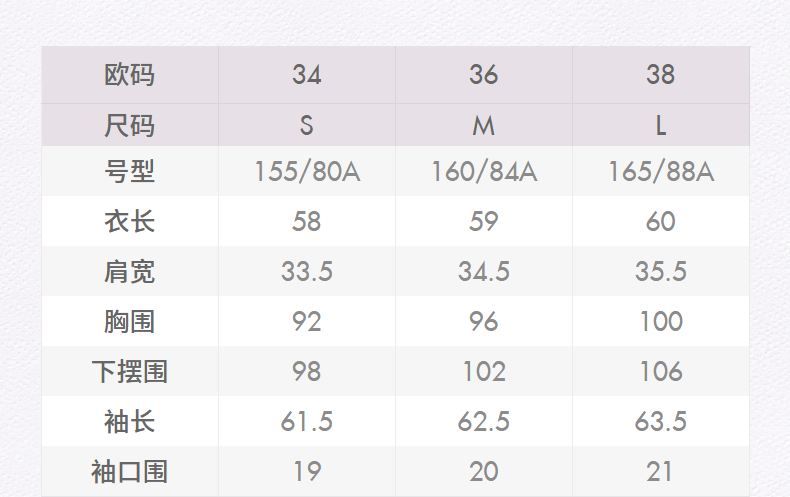Select the 衣长 row header
This screenshot has width=790, height=497.
[130, 221]
